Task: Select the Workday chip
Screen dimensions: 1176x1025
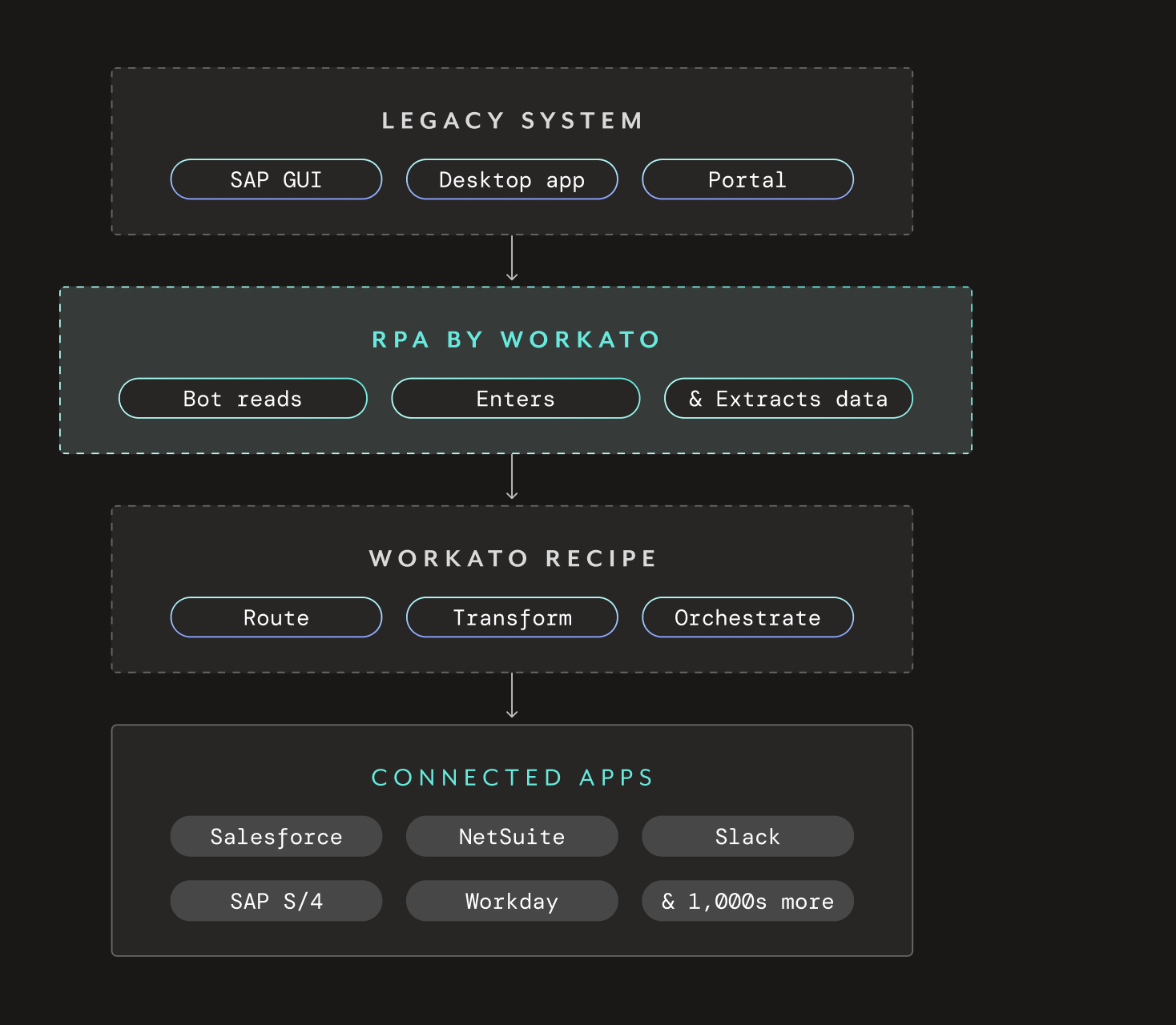Action: click(512, 901)
